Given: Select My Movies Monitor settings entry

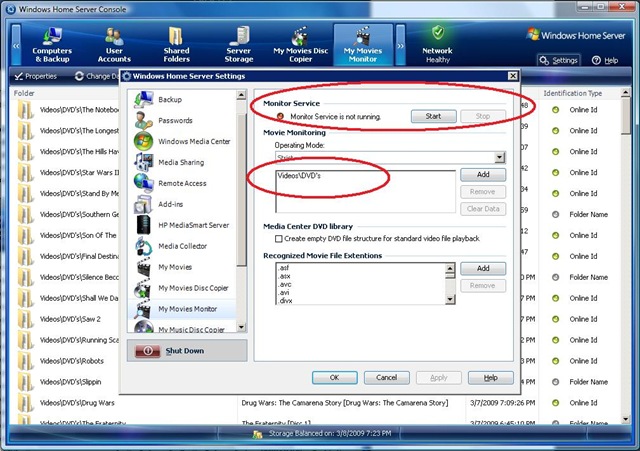Looking at the screenshot, I should (182, 309).
